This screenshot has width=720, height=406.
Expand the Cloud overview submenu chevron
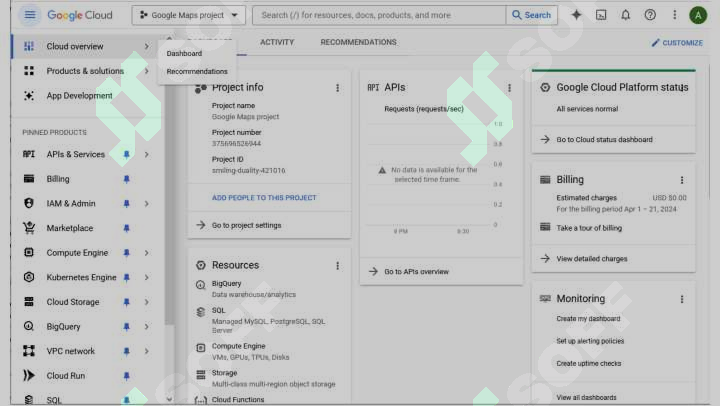(146, 46)
